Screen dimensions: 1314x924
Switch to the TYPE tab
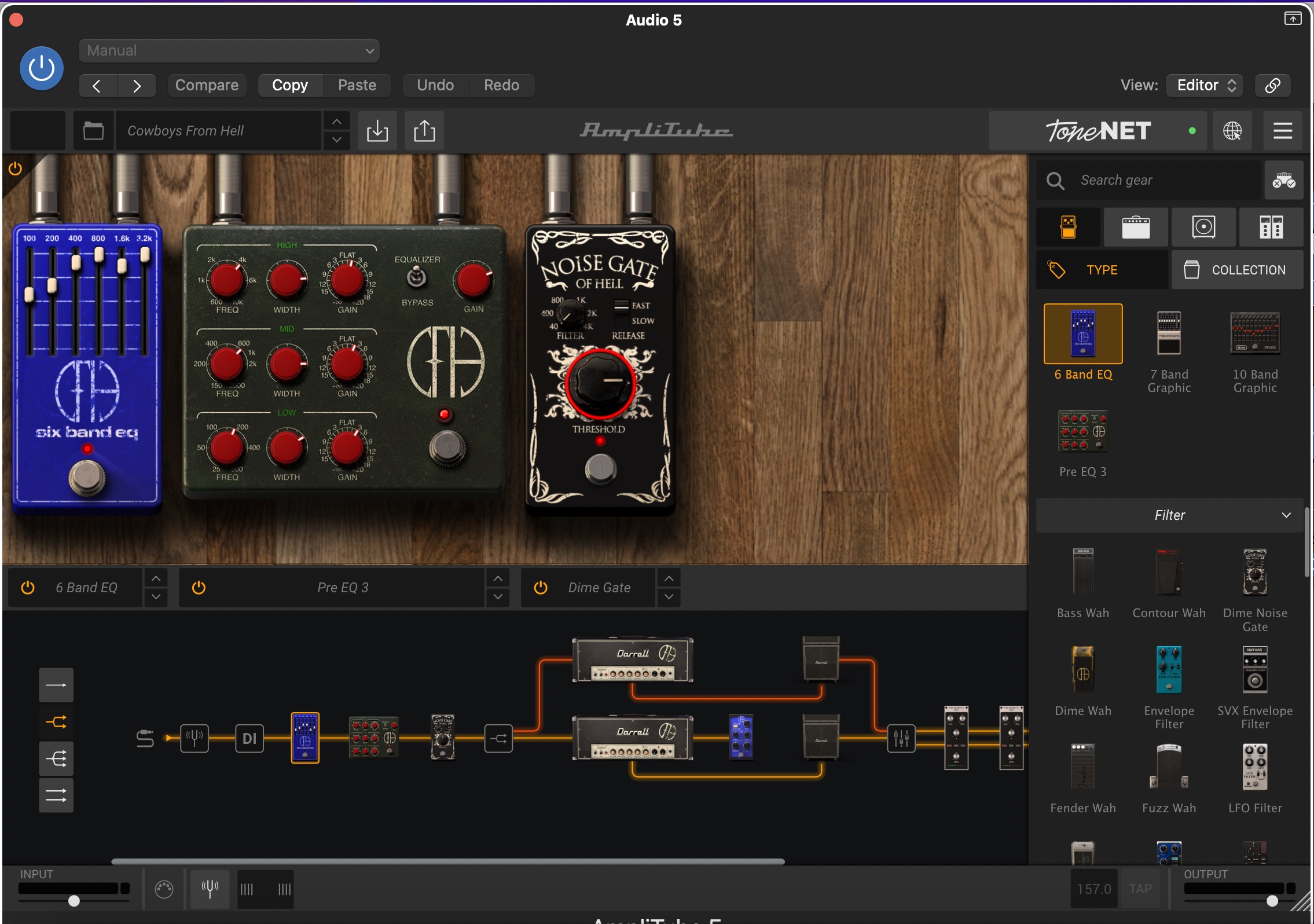pyautogui.click(x=1102, y=270)
